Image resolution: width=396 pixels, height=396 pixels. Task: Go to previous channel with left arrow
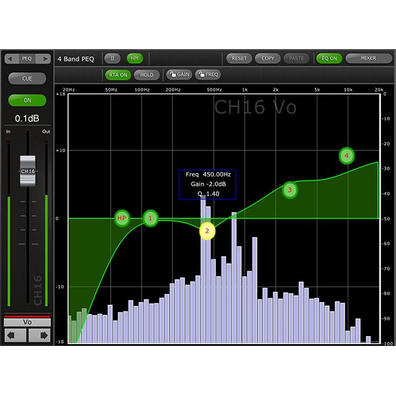[x=15, y=335]
